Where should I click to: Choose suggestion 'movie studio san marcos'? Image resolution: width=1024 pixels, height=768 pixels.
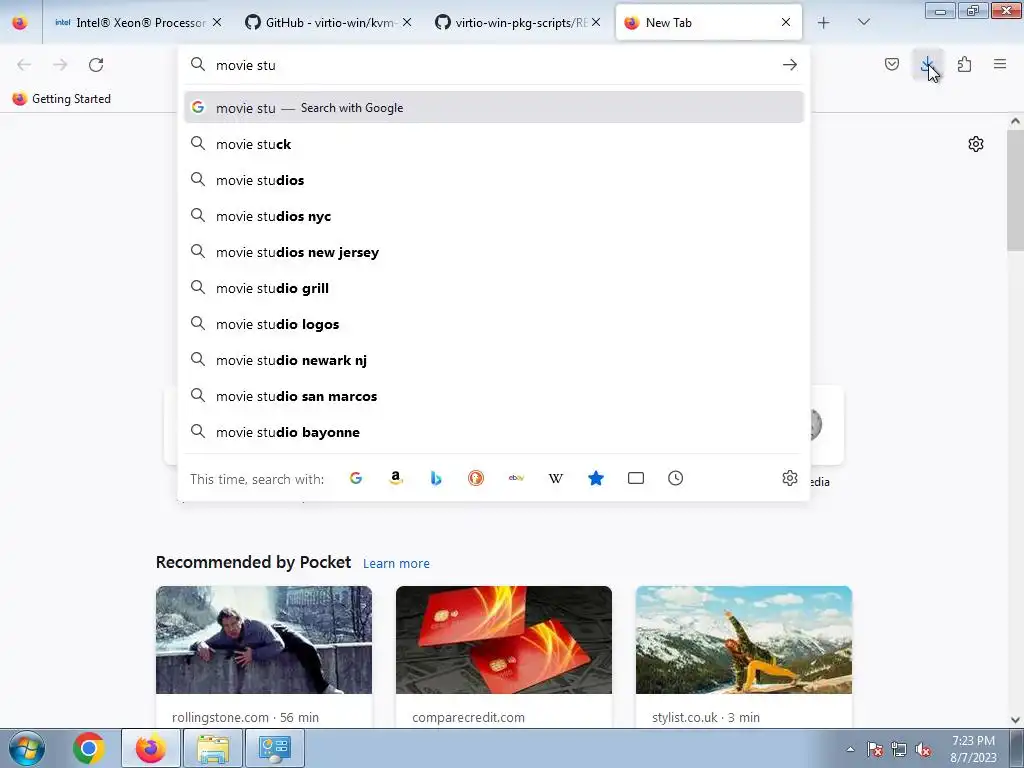pos(494,396)
